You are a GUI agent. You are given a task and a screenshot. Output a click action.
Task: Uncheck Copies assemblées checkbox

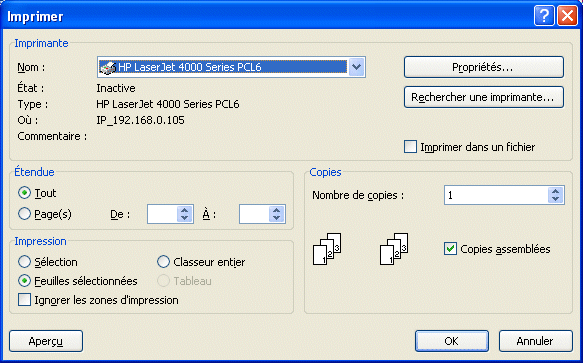click(x=451, y=249)
